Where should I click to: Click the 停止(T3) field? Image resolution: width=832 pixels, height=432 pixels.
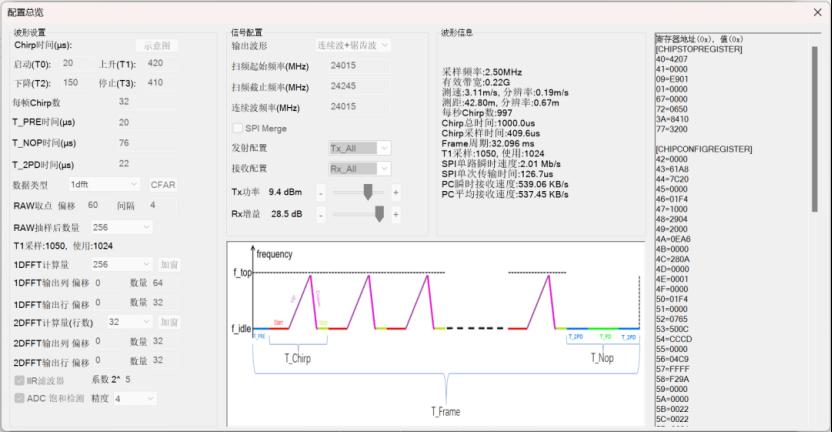162,83
